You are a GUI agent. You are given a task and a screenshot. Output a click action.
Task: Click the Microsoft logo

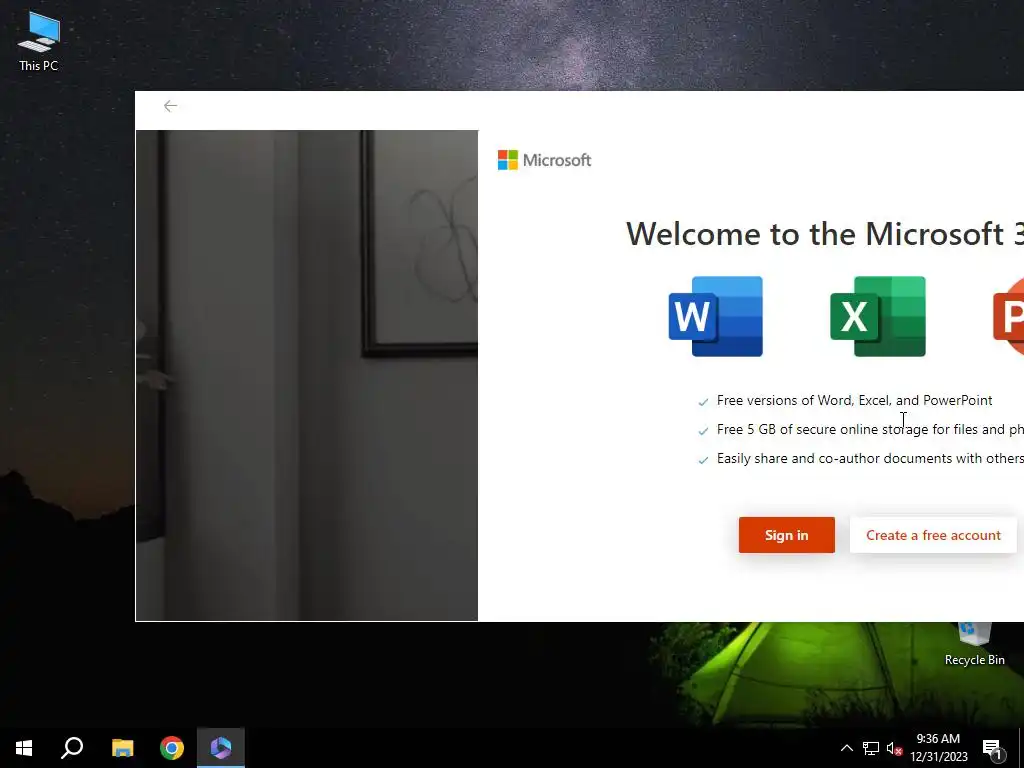click(x=544, y=160)
